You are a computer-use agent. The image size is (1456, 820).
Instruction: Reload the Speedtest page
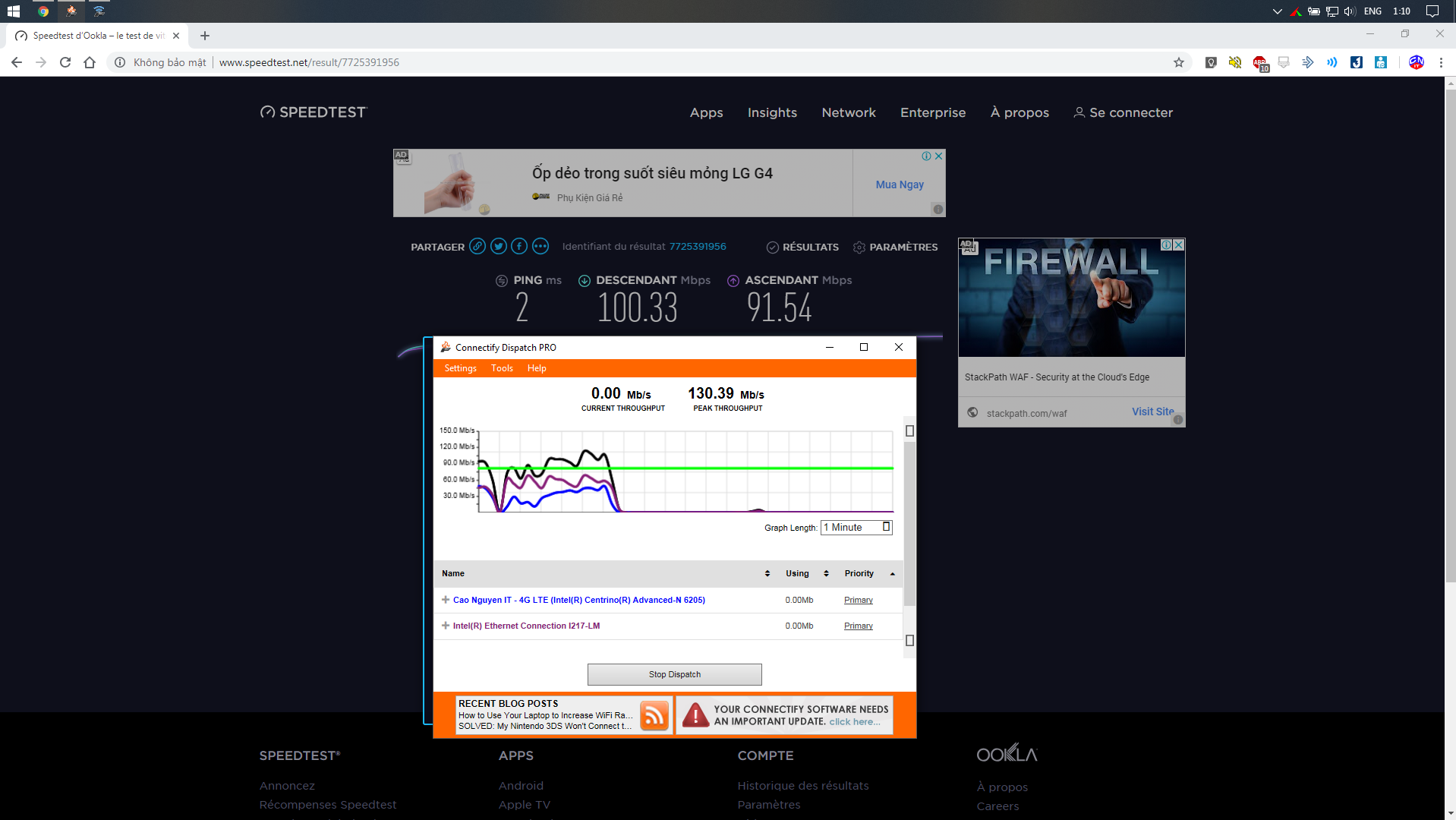pyautogui.click(x=65, y=62)
